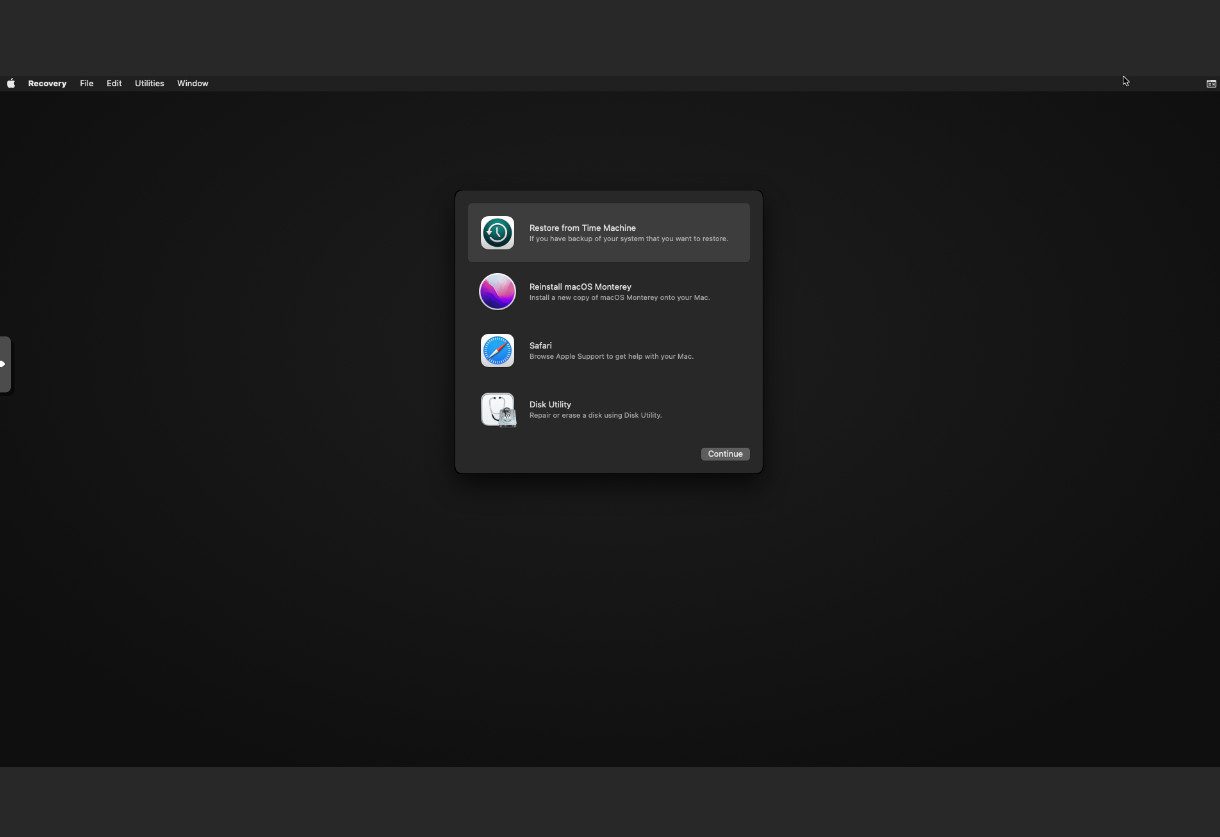Viewport: 1220px width, 837px height.
Task: Click the input menu icon in menu bar
Action: (1211, 84)
